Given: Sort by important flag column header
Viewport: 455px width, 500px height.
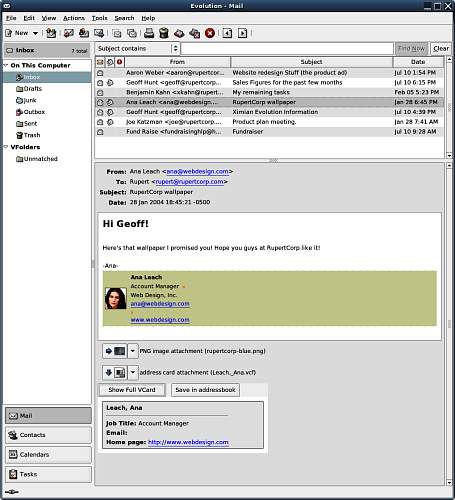Looking at the screenshot, I should [119, 62].
